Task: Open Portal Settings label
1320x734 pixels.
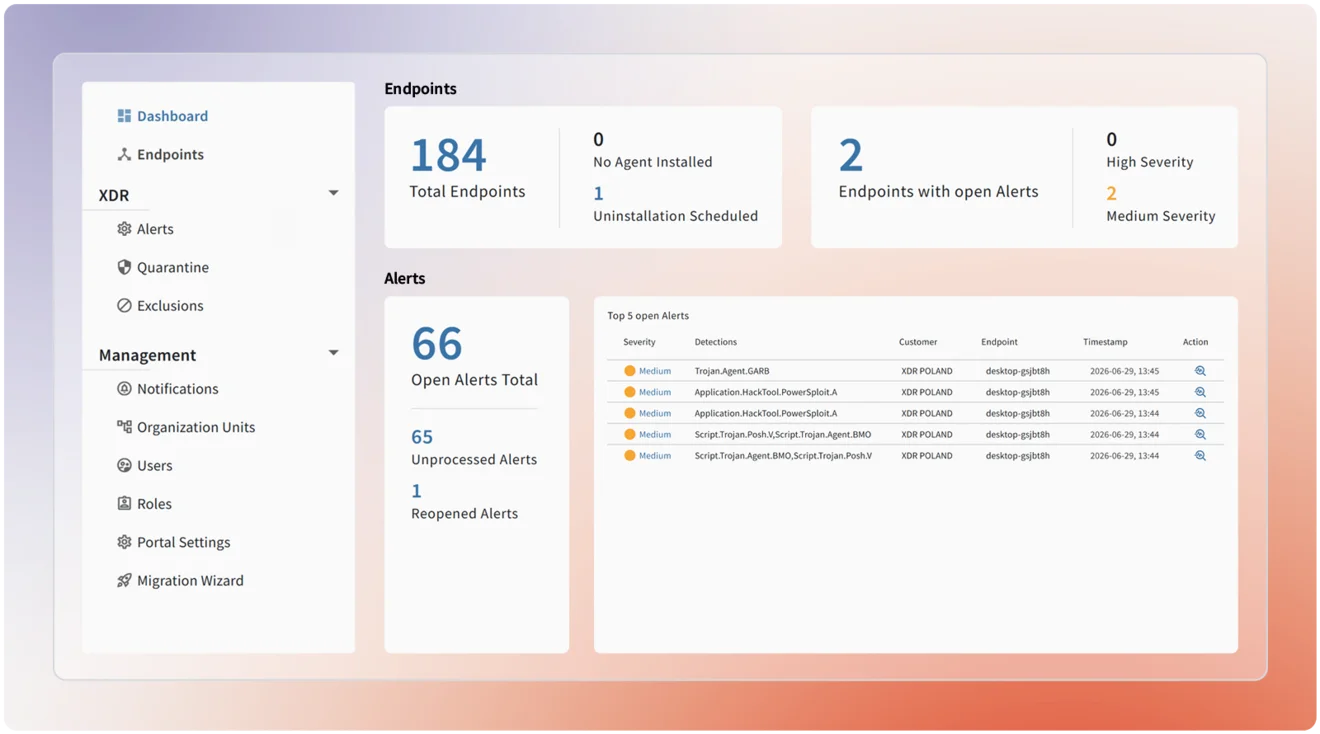Action: point(183,542)
